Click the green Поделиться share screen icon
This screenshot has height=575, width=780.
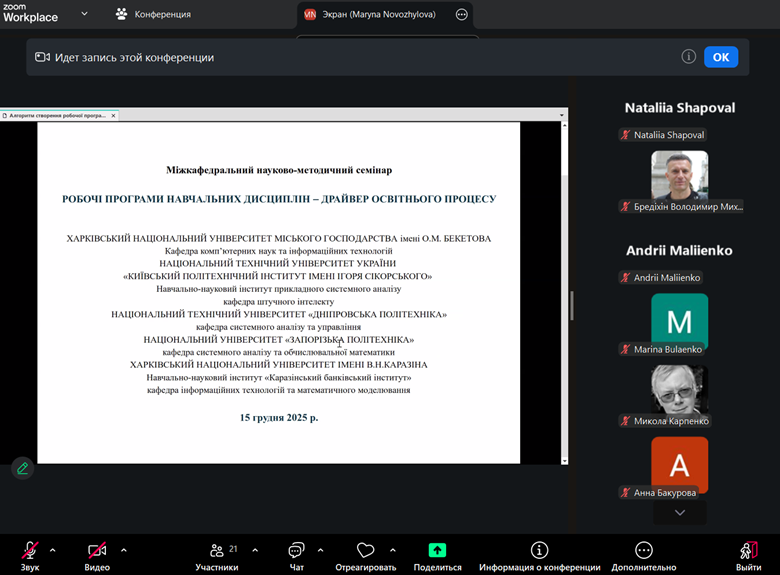click(437, 550)
